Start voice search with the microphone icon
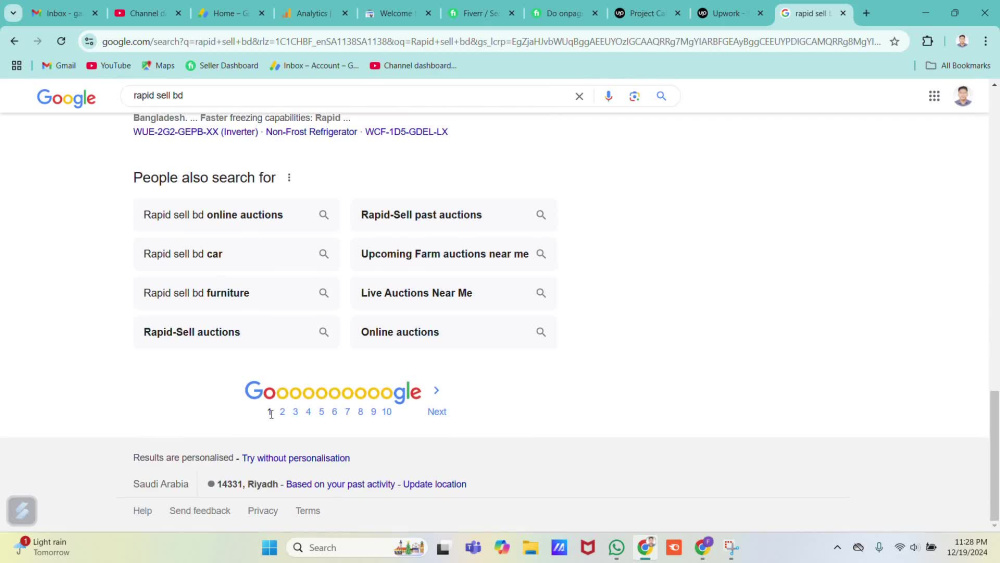Viewport: 1000px width, 563px height. 608,96
